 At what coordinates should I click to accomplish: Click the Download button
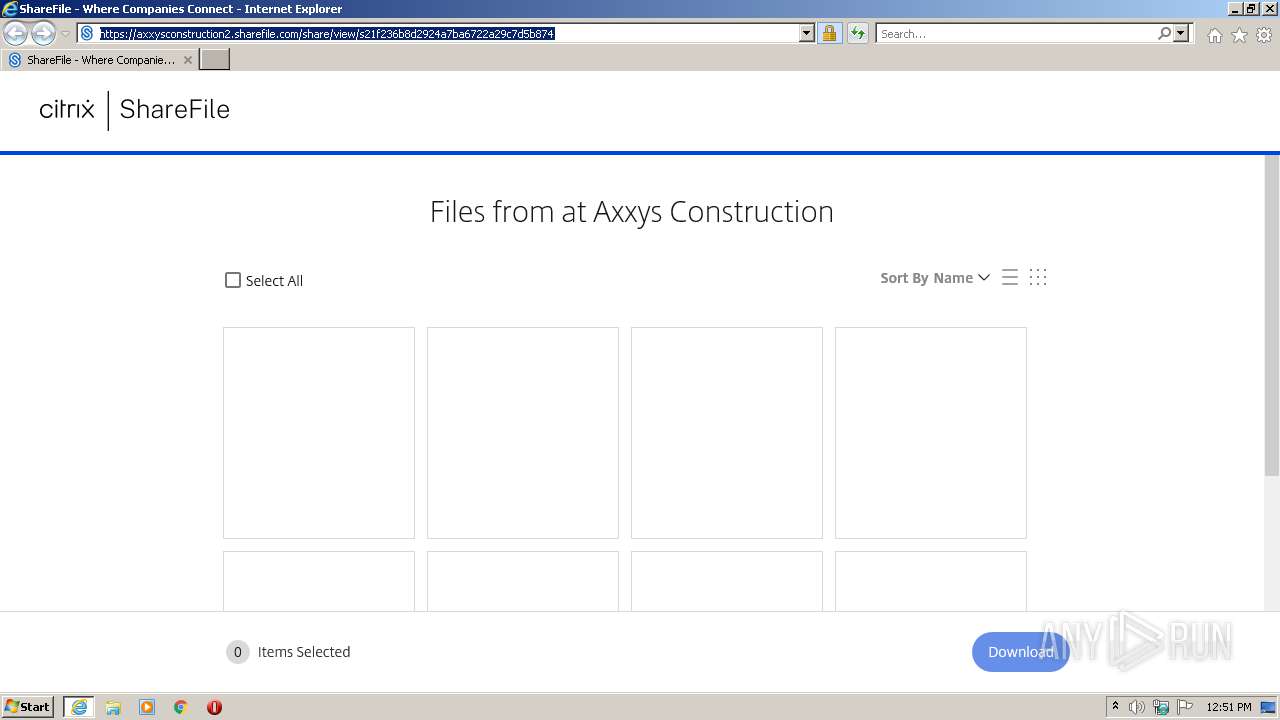pyautogui.click(x=1020, y=652)
